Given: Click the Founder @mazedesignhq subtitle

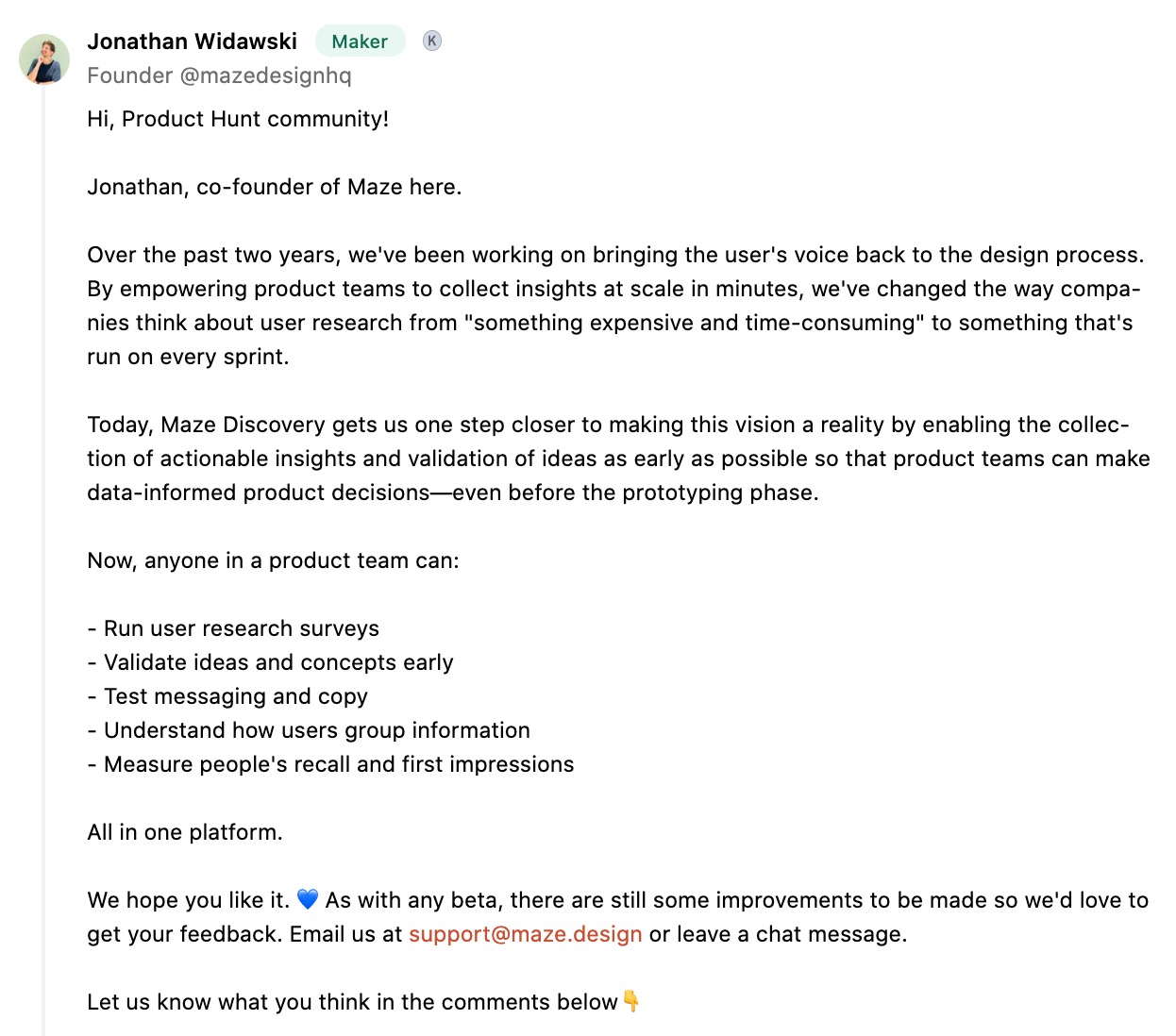Looking at the screenshot, I should [219, 75].
